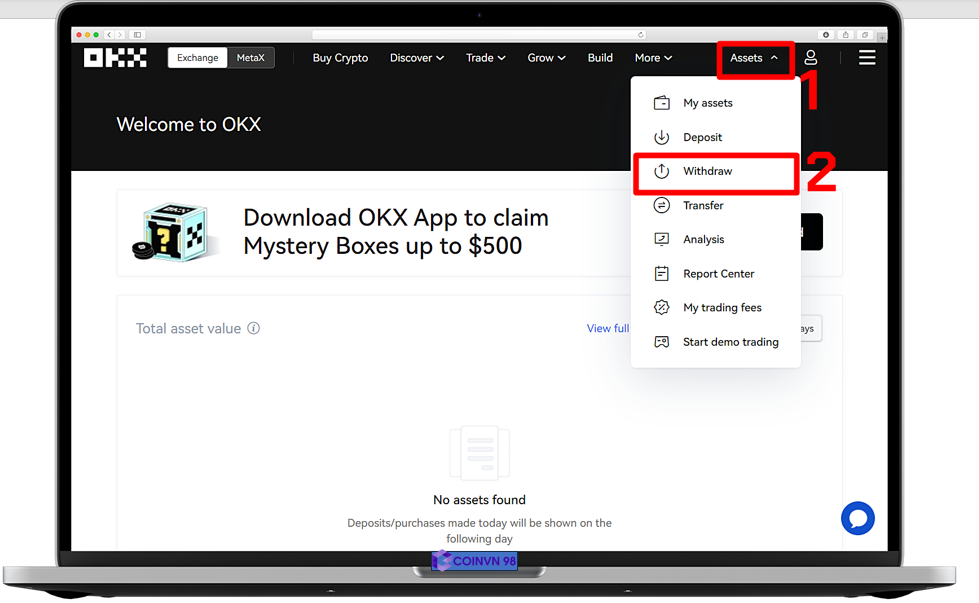Viewport: 979px width, 603px height.
Task: Open the Buy Crypto link
Action: (x=340, y=58)
